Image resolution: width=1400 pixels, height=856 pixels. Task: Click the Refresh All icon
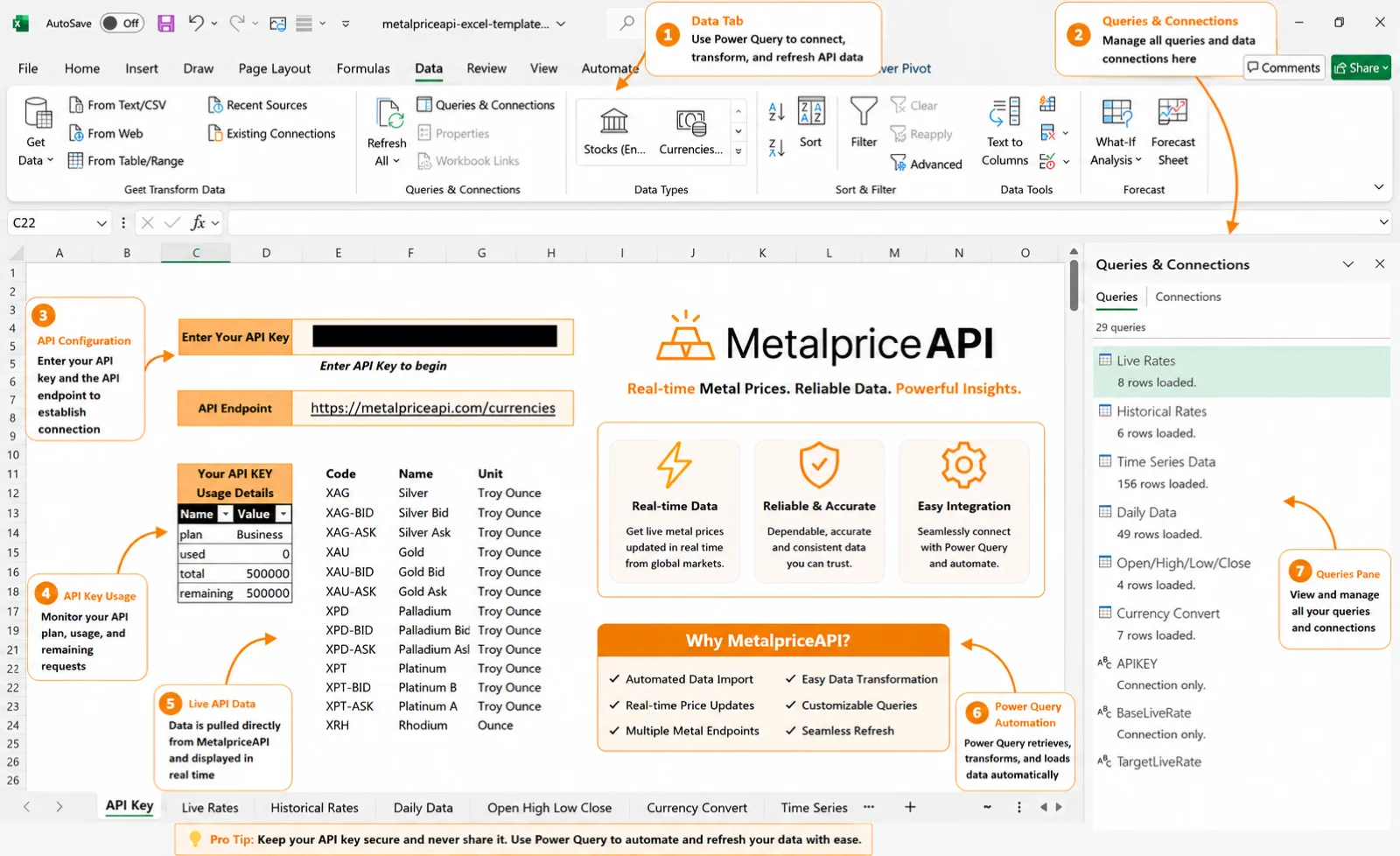click(x=388, y=115)
